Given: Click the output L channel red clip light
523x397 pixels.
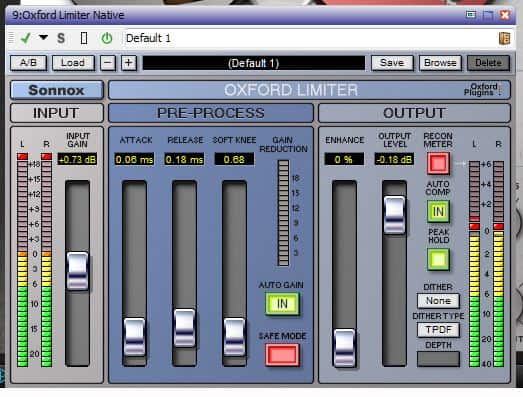Looking at the screenshot, I should (x=474, y=227).
